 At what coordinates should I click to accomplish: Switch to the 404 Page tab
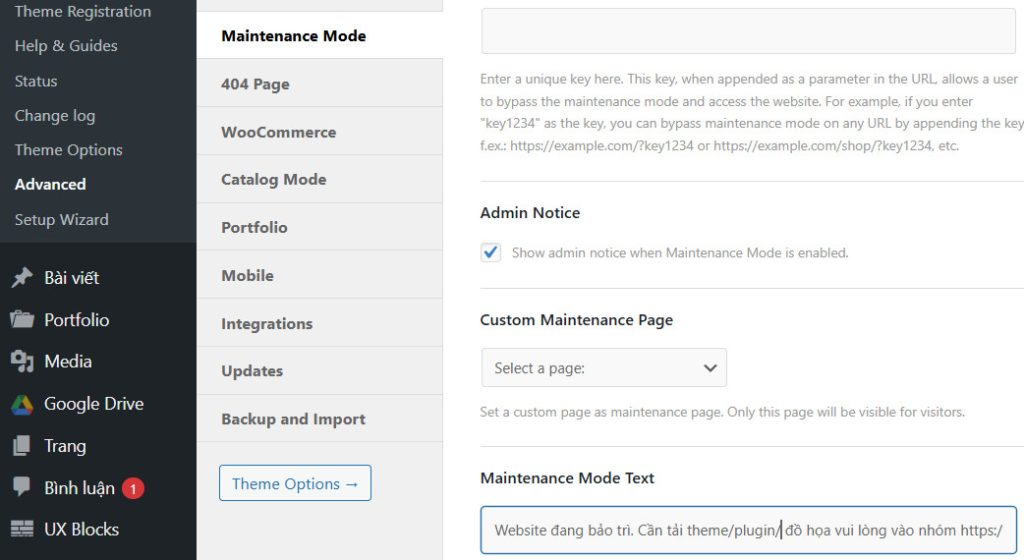(319, 84)
